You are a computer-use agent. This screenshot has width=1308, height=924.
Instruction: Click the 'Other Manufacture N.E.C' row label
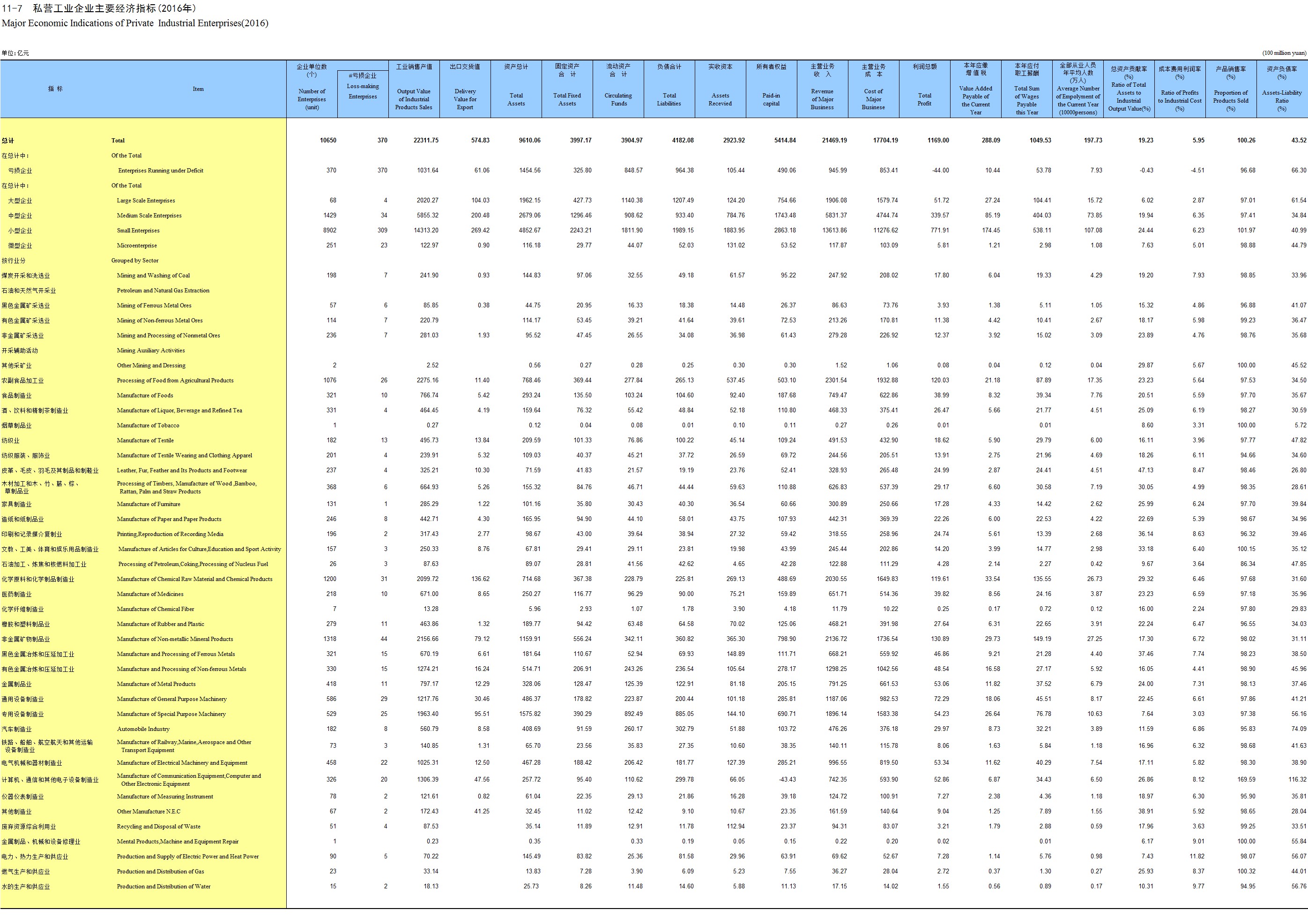pos(149,812)
